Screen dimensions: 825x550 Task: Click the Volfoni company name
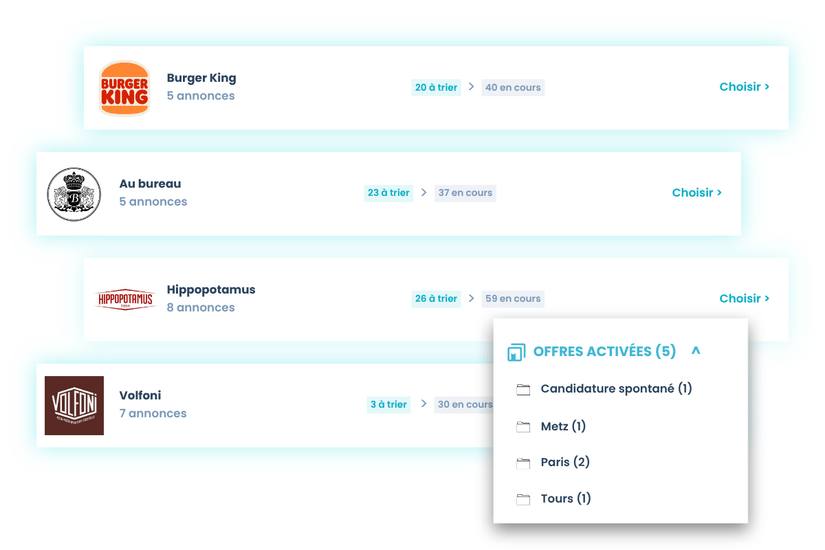click(x=140, y=395)
